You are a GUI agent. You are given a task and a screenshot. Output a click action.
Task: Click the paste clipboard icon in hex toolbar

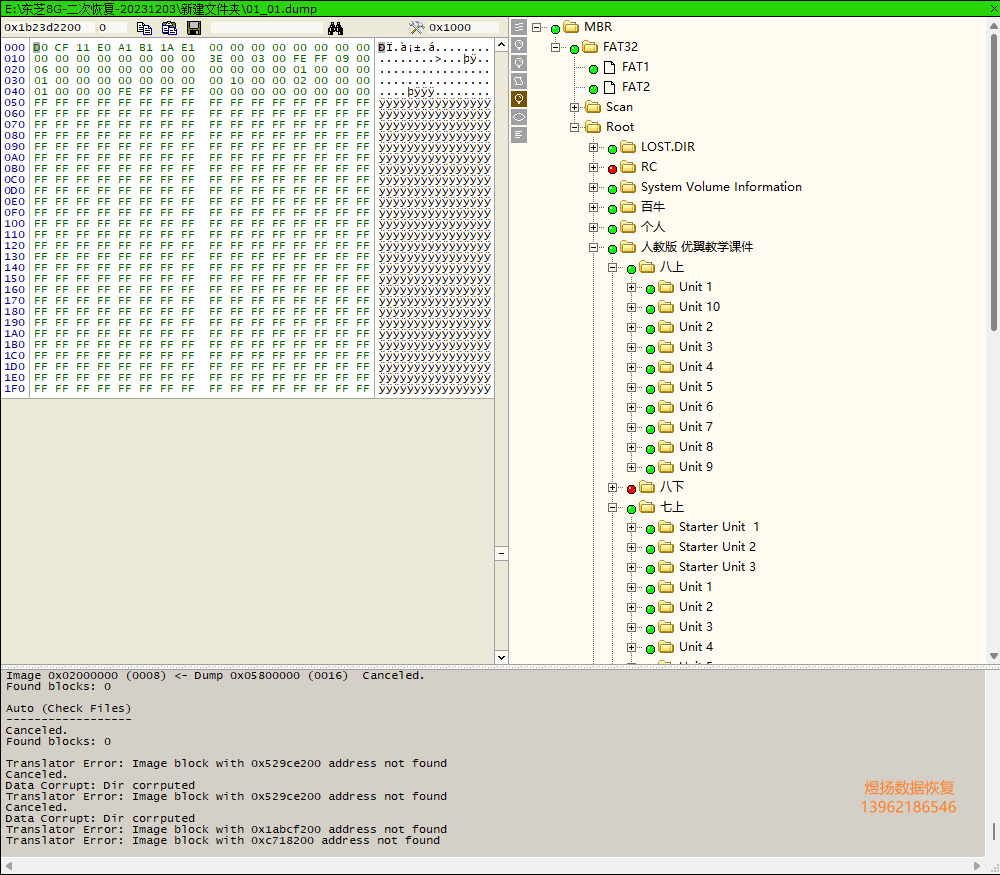[x=169, y=28]
